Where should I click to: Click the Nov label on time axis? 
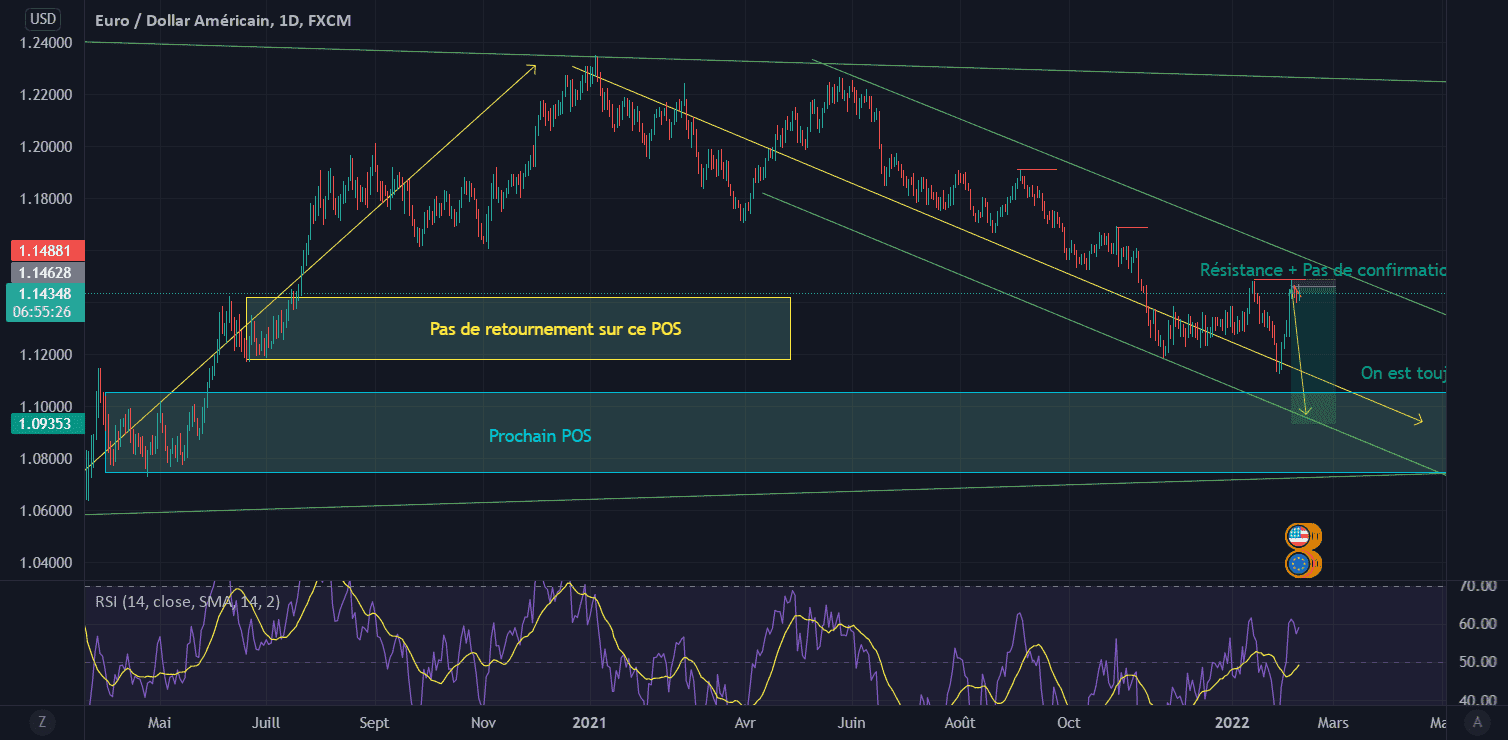(x=483, y=722)
